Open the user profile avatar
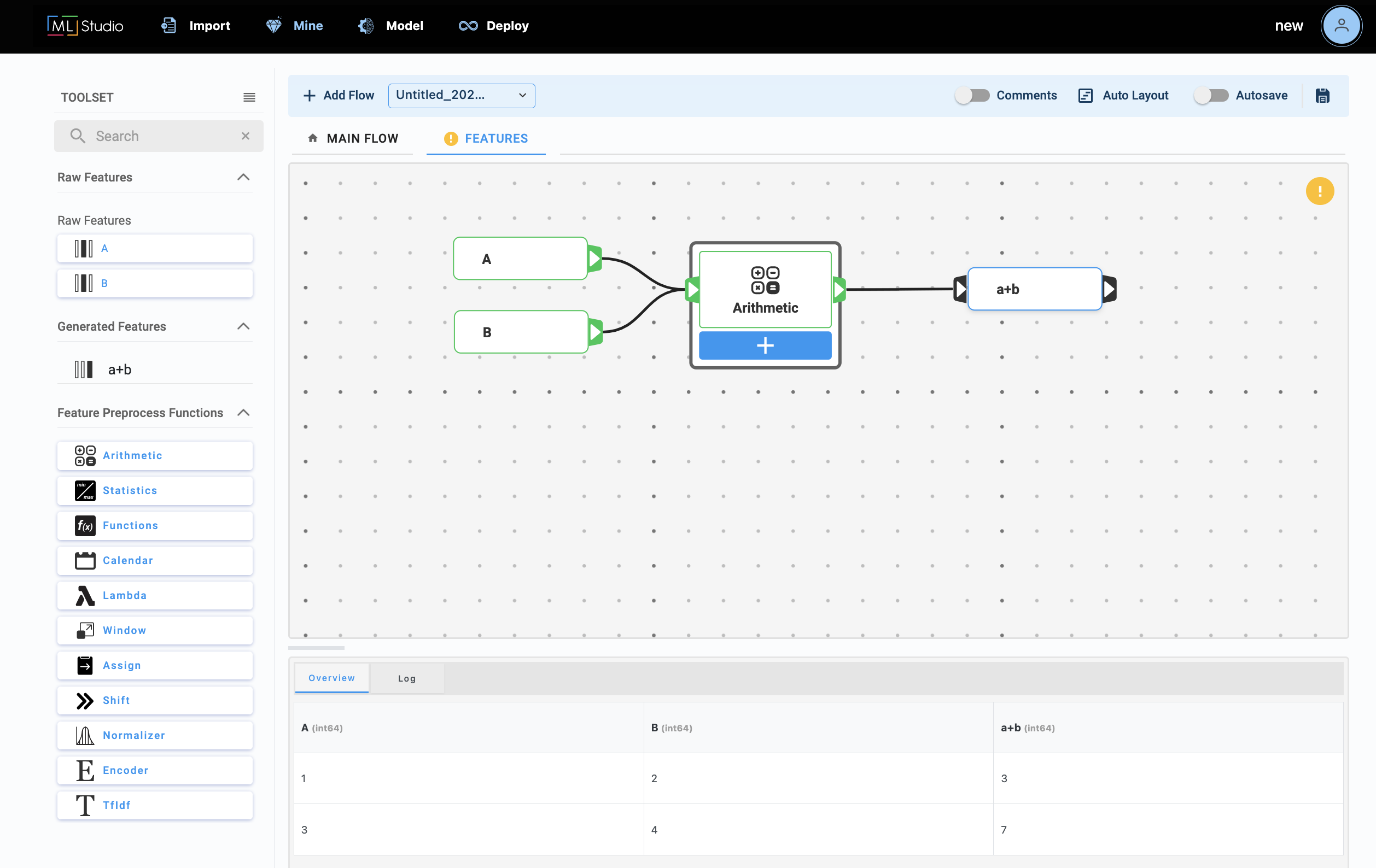The width and height of the screenshot is (1376, 868). click(x=1340, y=26)
